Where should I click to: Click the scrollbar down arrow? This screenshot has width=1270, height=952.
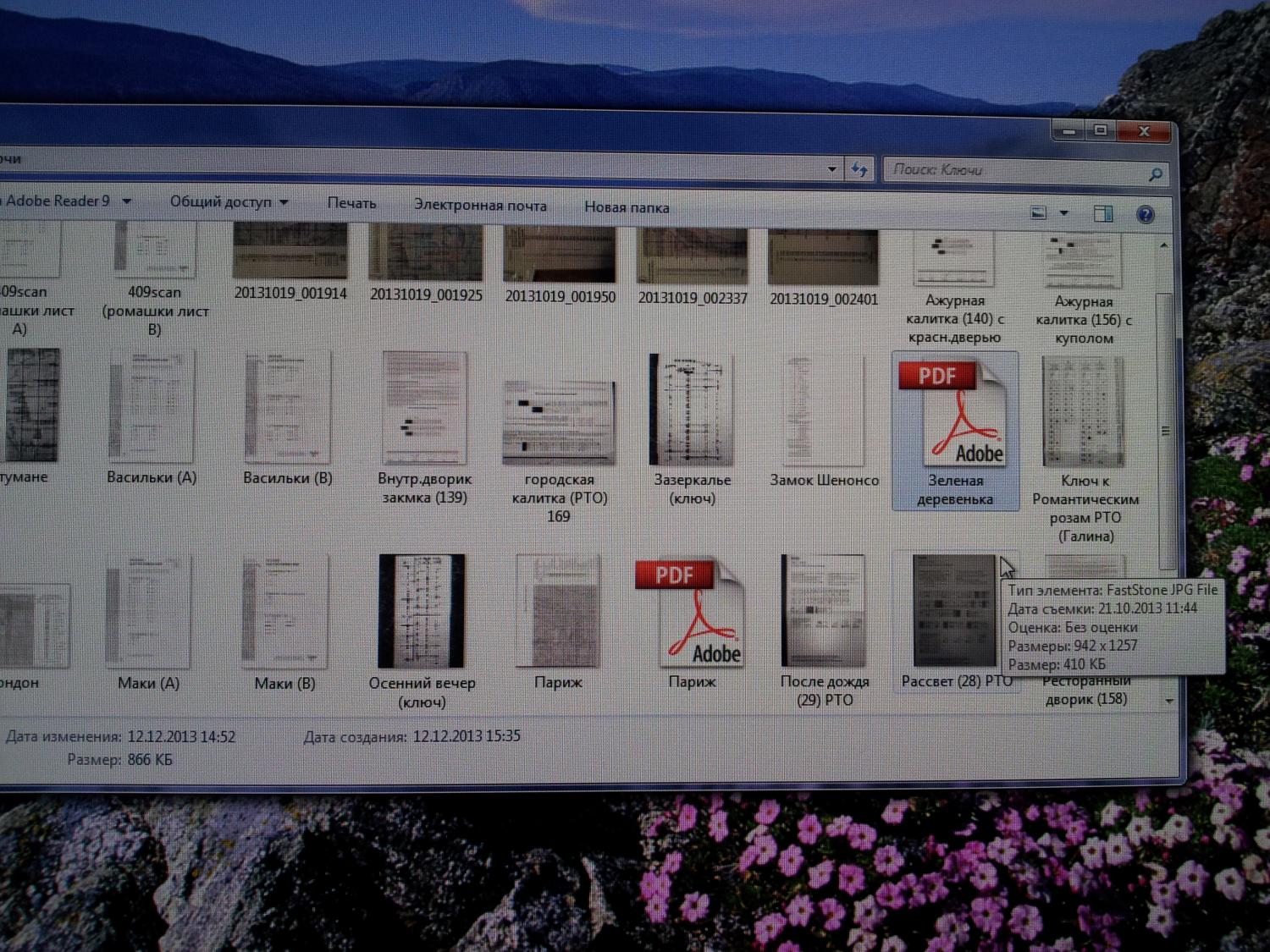point(1169,701)
